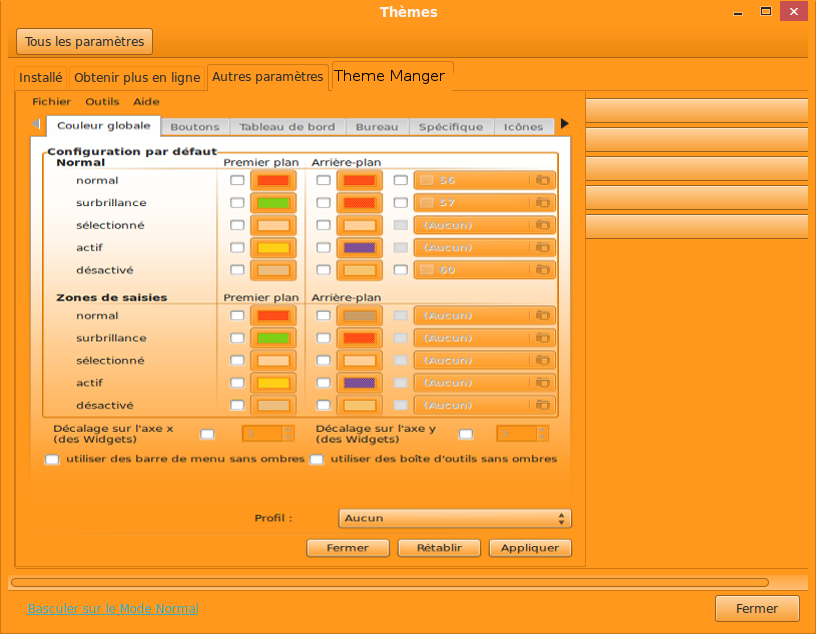
Task: Enable Zones de saisies normal Arrière-plan checkbox
Action: tap(324, 315)
